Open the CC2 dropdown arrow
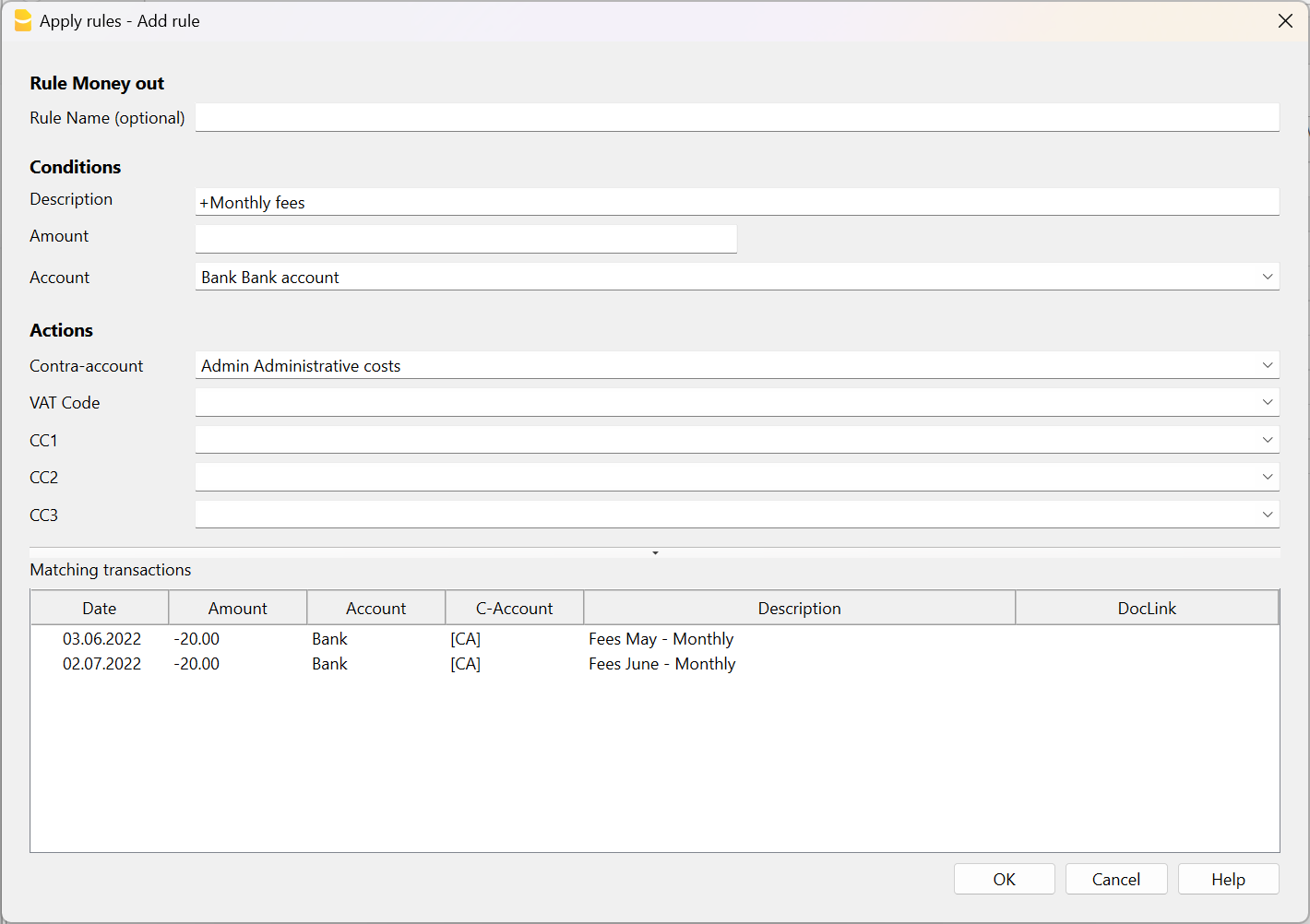The height and width of the screenshot is (924, 1310). 1267,478
